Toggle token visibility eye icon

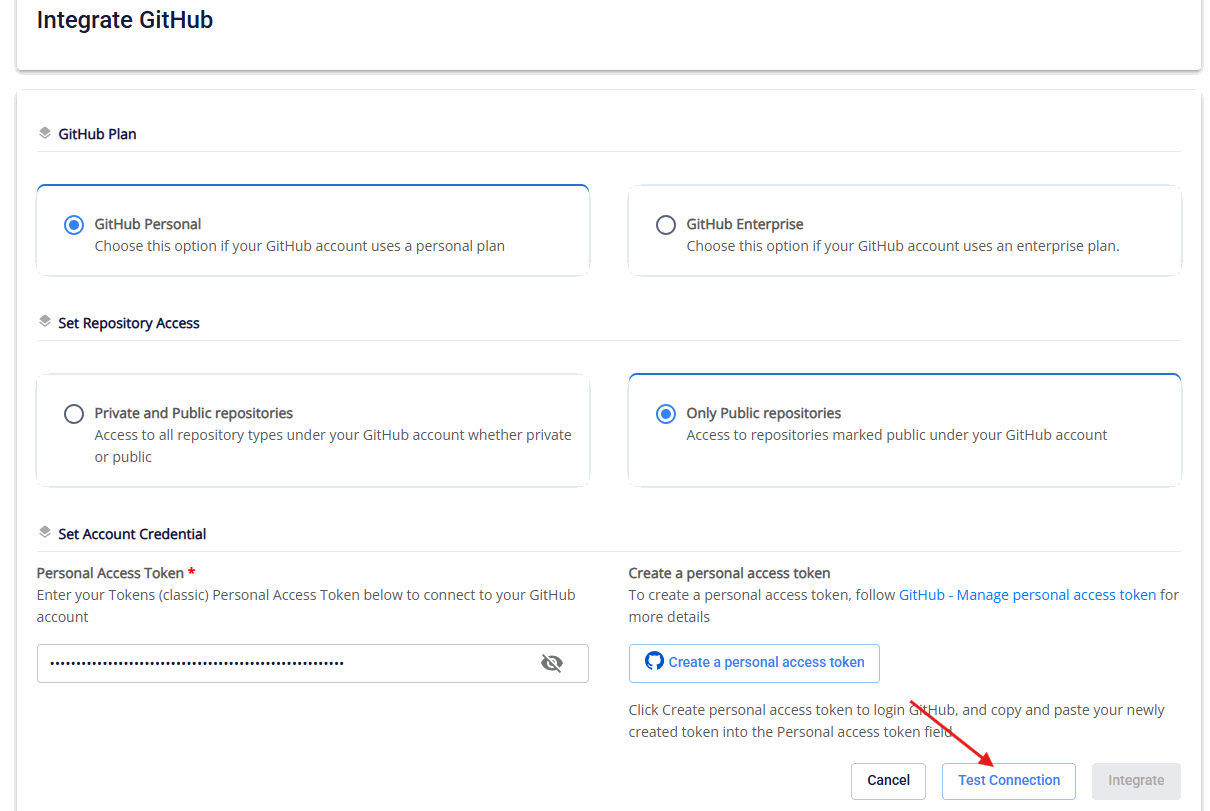(x=552, y=663)
